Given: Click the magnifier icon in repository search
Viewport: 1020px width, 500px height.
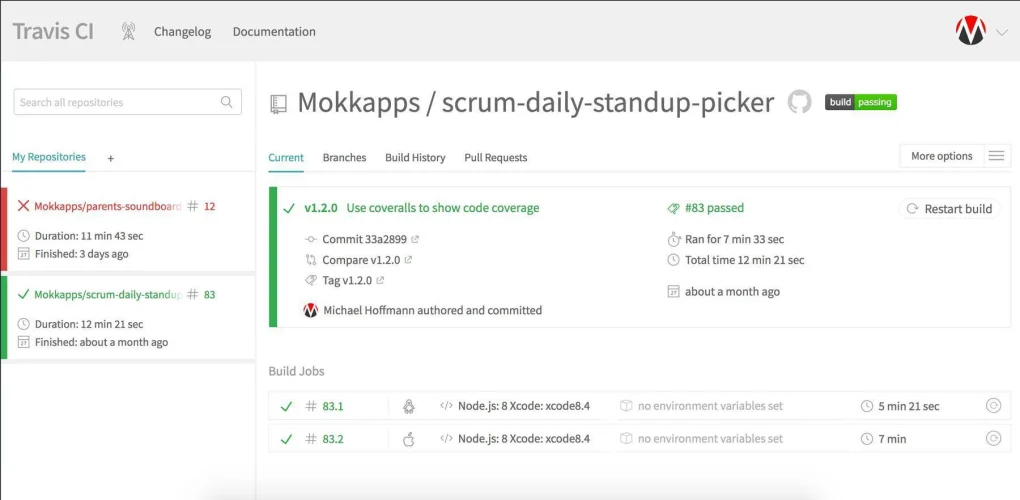Looking at the screenshot, I should click(x=226, y=102).
